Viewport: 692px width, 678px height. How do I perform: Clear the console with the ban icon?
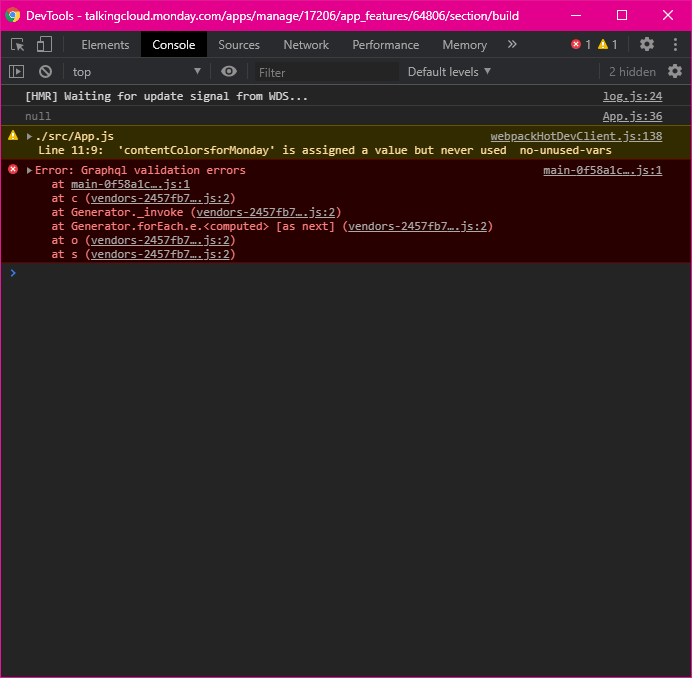(x=45, y=72)
